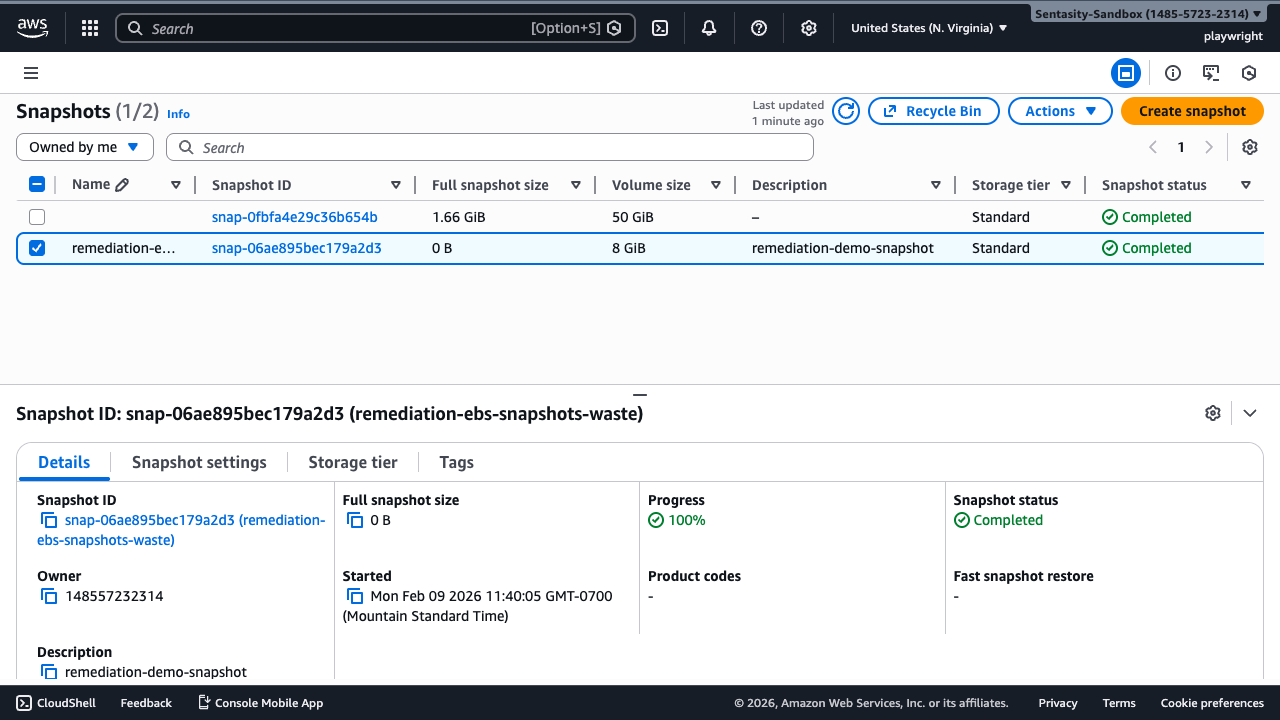The image size is (1280, 720).
Task: Open the AWS services grid menu
Action: point(90,28)
